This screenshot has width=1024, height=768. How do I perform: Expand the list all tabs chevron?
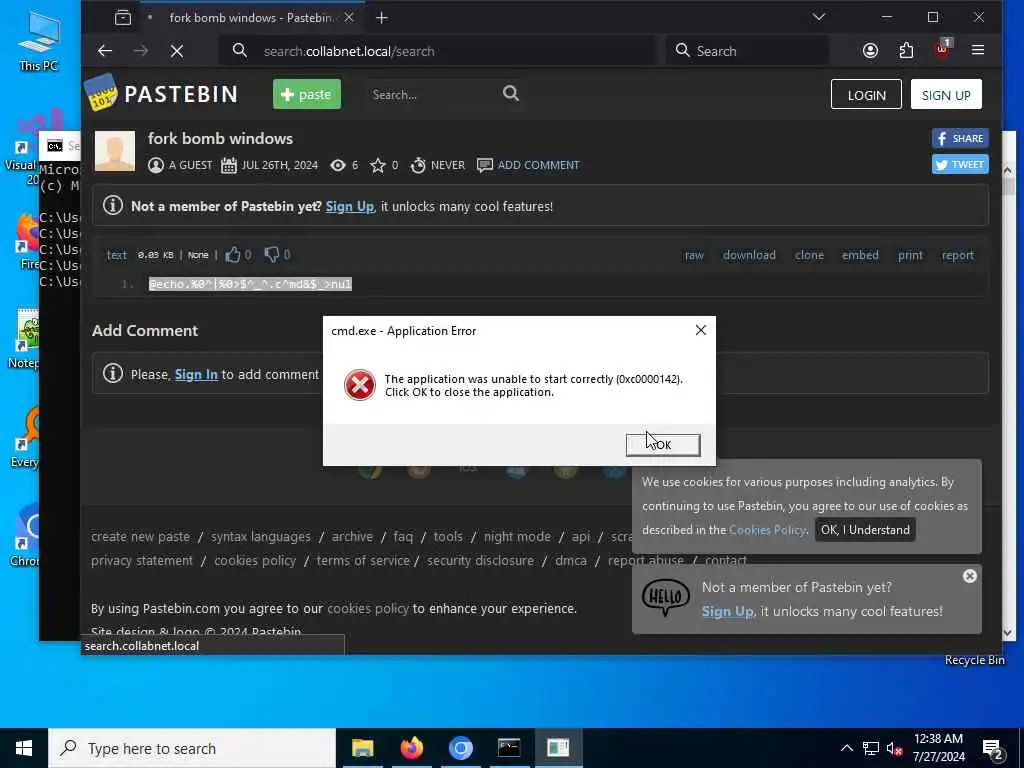[x=819, y=17]
